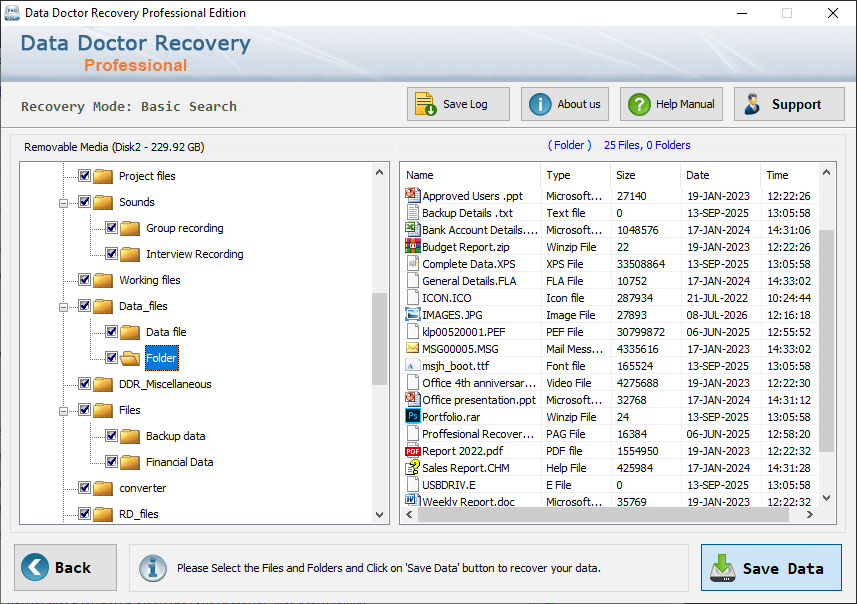Select the General Details.FLA file row
The height and width of the screenshot is (604, 857).
(x=611, y=281)
